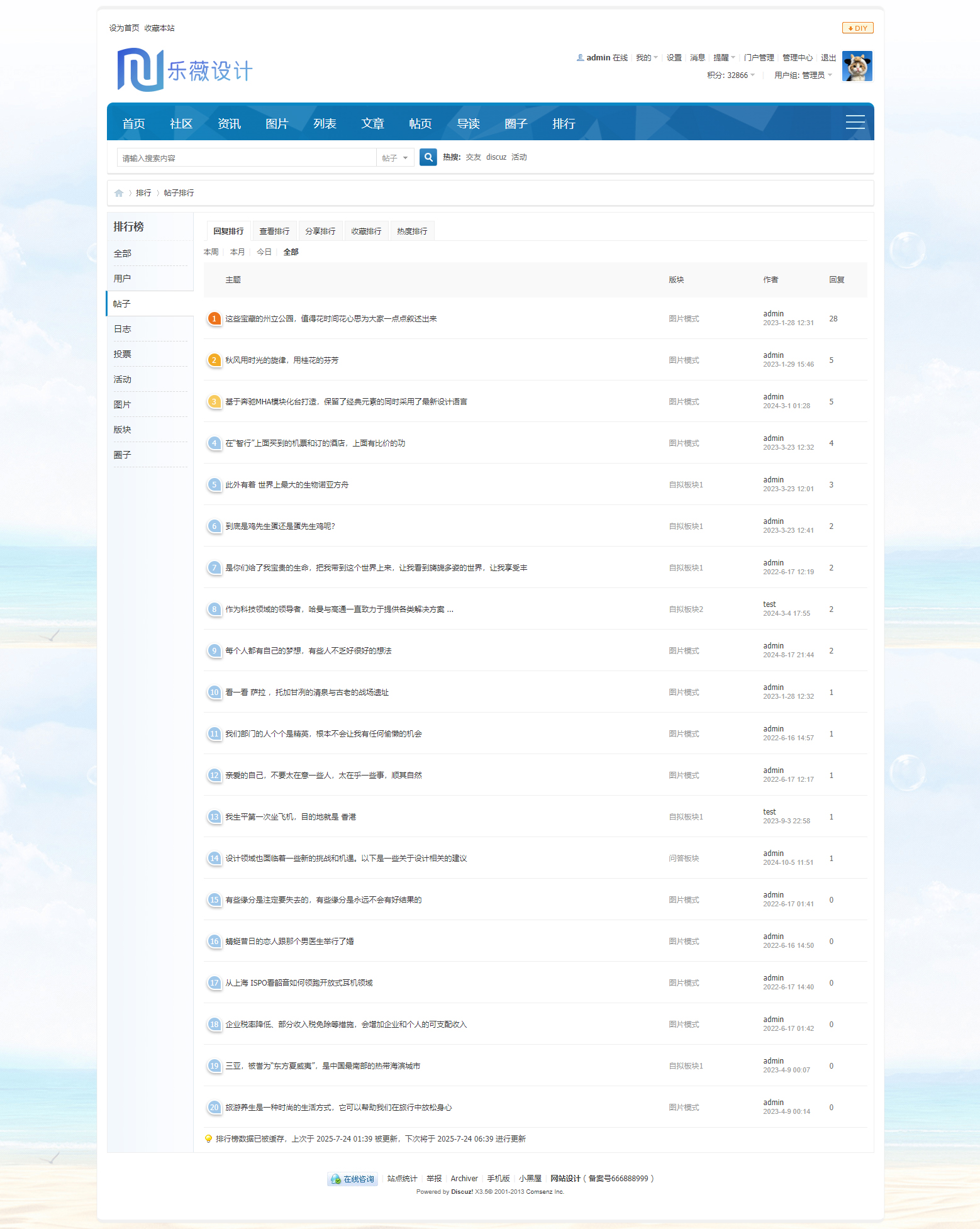Select 社区 in the main navigation
Viewport: 980px width, 1229px height.
181,124
